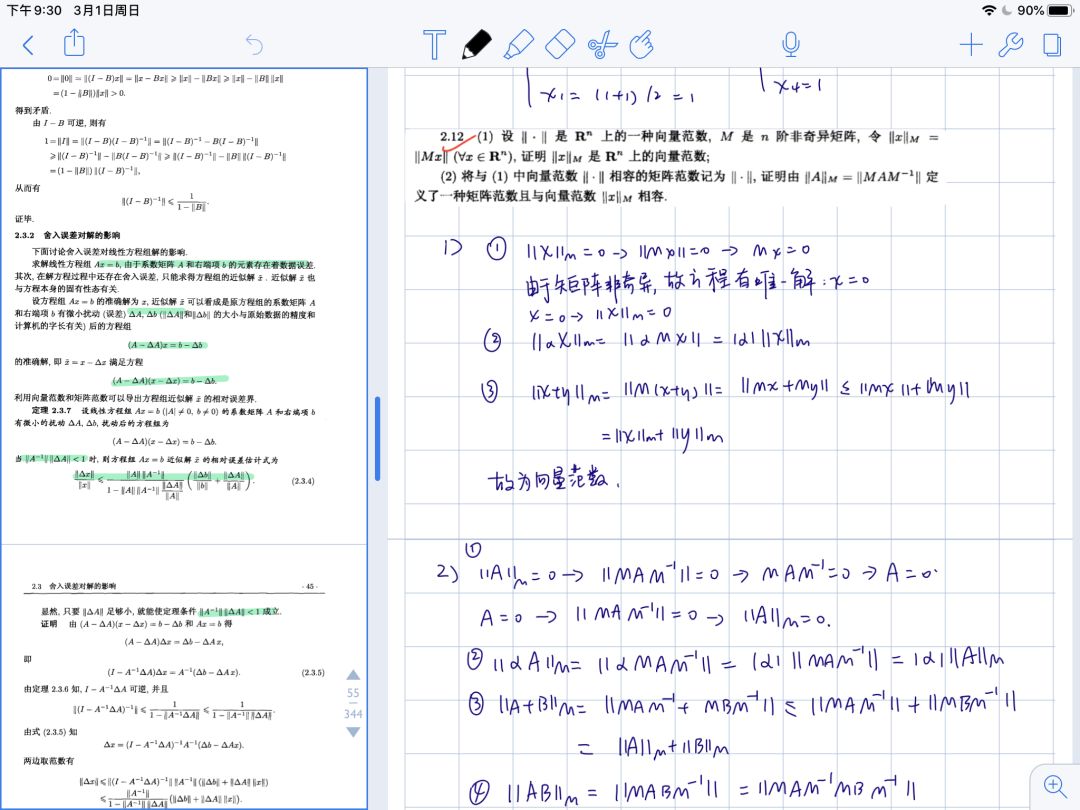1080x810 pixels.
Task: Select the Eraser tool
Action: pos(560,44)
